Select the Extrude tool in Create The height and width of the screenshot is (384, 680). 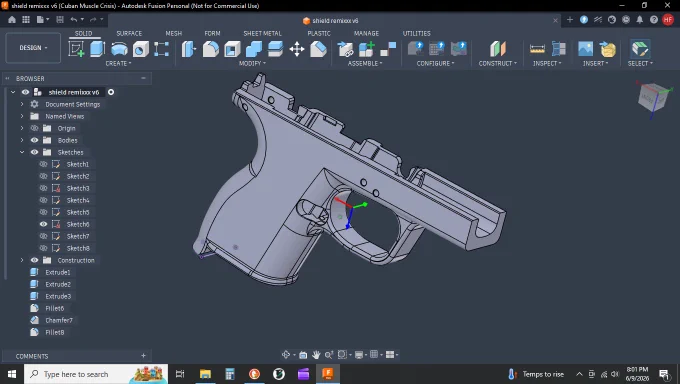(x=98, y=49)
